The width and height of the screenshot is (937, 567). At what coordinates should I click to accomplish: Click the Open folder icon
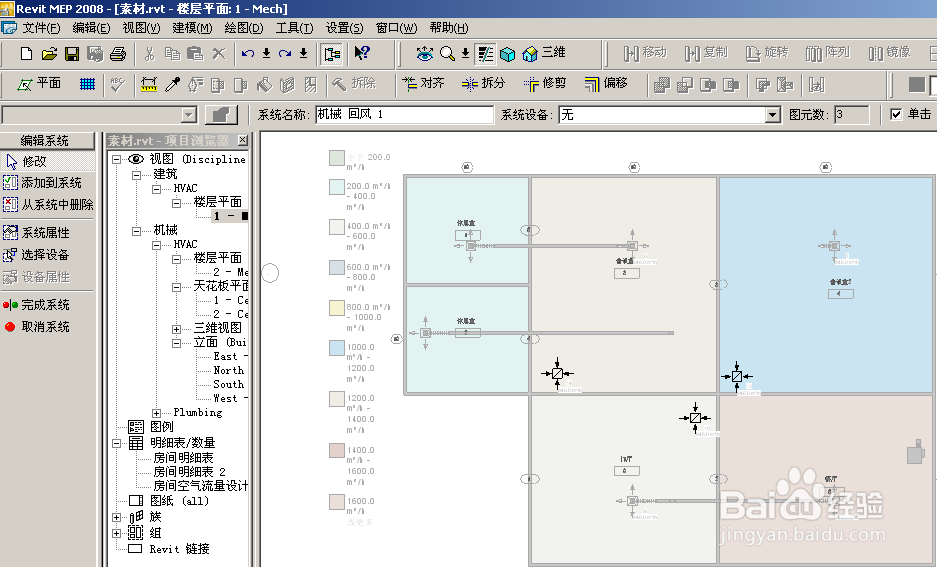coord(49,54)
